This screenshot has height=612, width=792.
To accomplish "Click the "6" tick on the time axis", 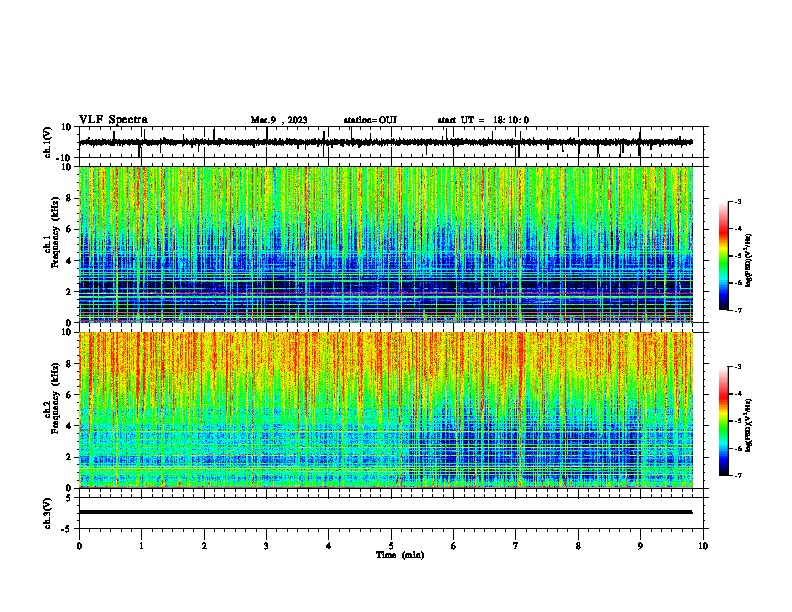I will pyautogui.click(x=454, y=546).
